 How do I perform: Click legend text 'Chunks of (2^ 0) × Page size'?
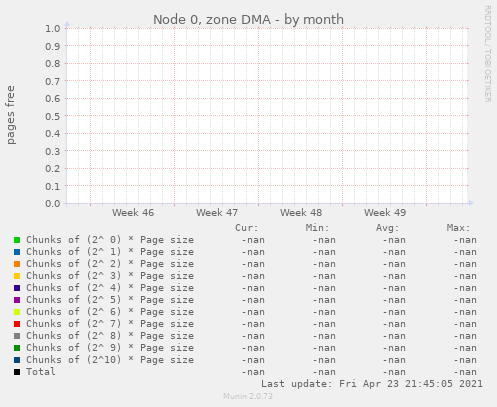110,240
